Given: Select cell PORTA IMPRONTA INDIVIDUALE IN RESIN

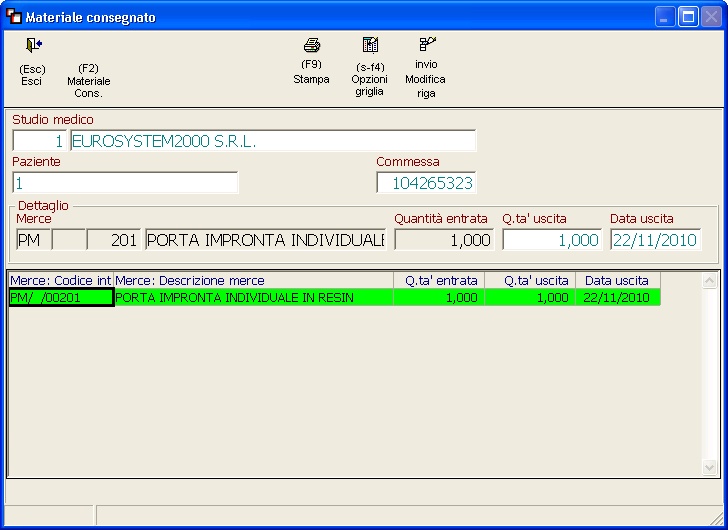Looking at the screenshot, I should pyautogui.click(x=254, y=297).
